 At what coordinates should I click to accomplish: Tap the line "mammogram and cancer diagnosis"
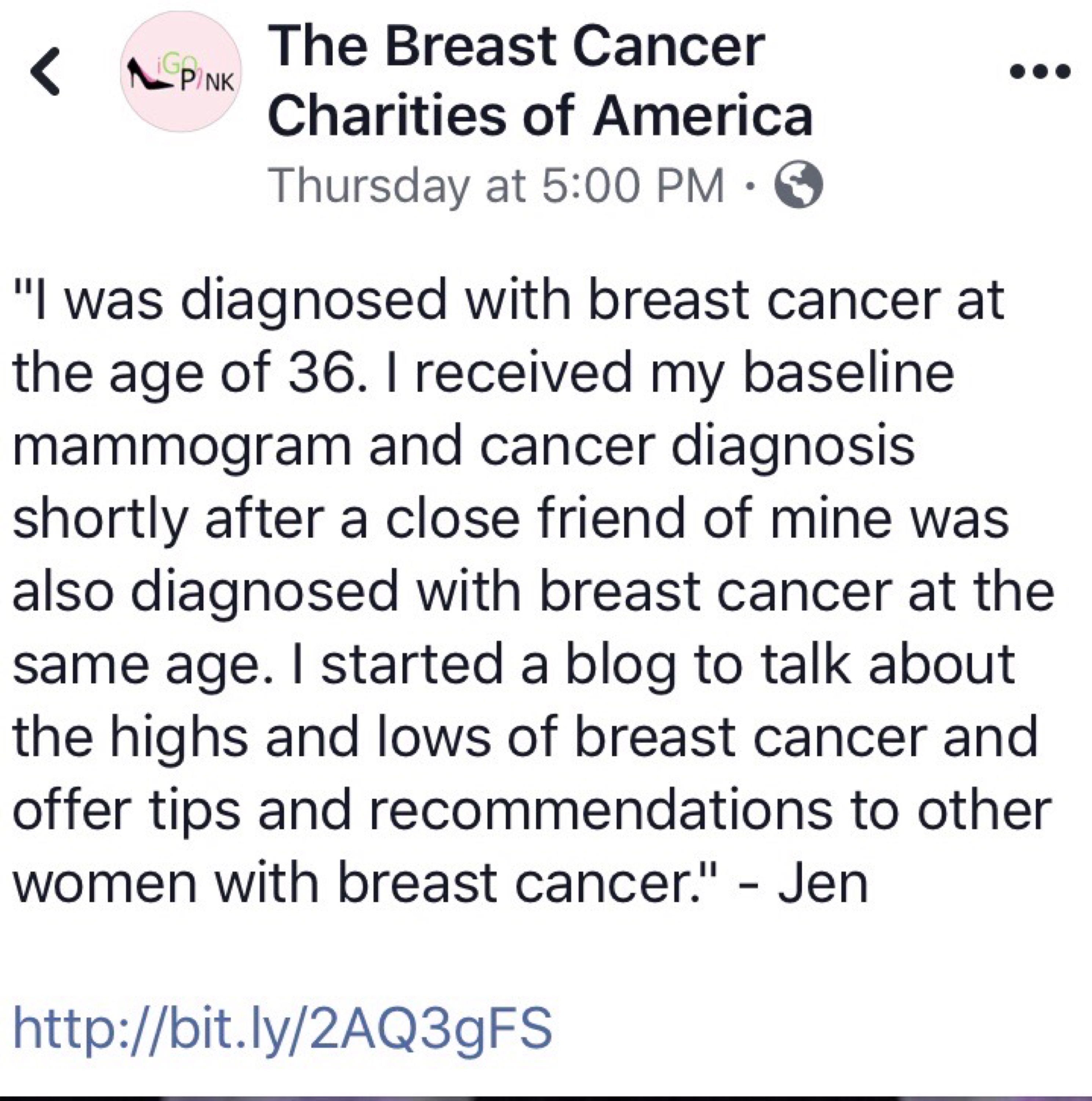coord(463,447)
